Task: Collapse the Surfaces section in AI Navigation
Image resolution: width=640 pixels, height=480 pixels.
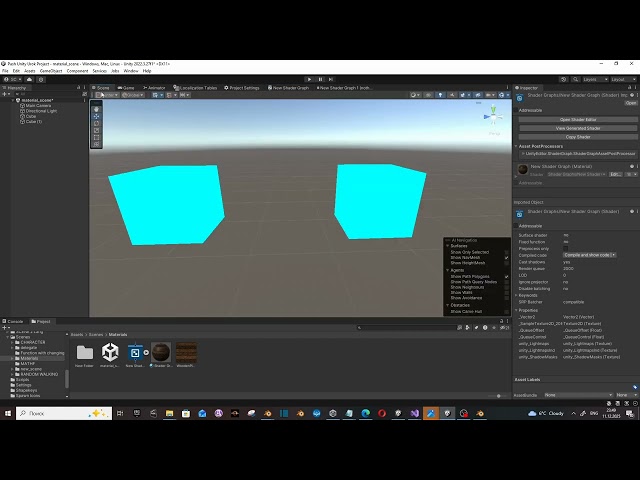Action: point(448,246)
